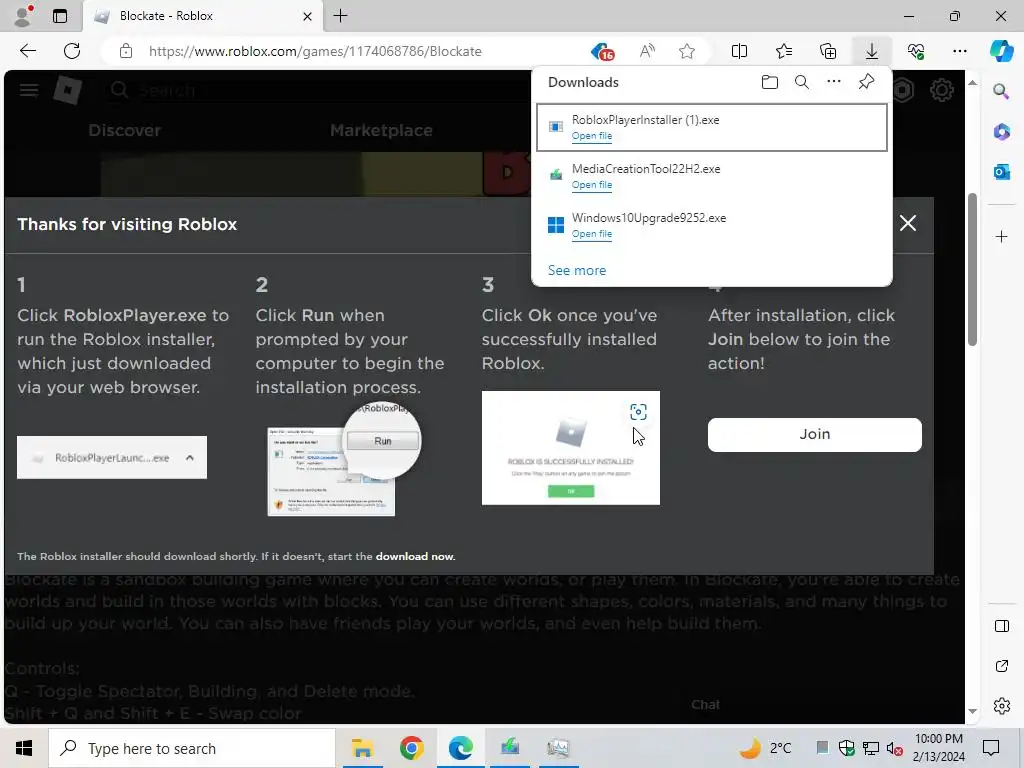
Task: Open downloads folder icon
Action: point(770,82)
